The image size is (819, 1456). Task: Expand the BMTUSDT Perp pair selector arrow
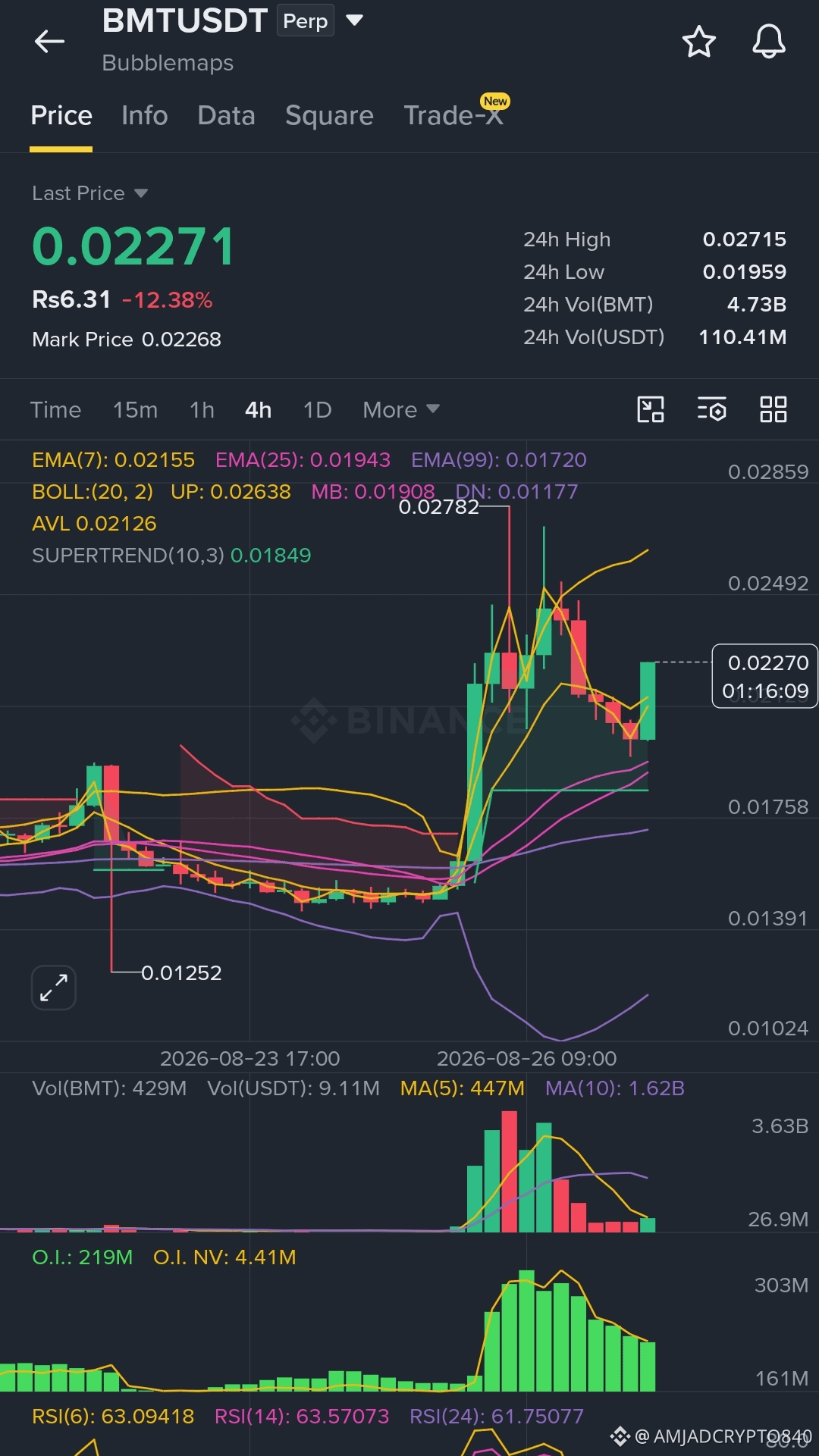[x=354, y=20]
